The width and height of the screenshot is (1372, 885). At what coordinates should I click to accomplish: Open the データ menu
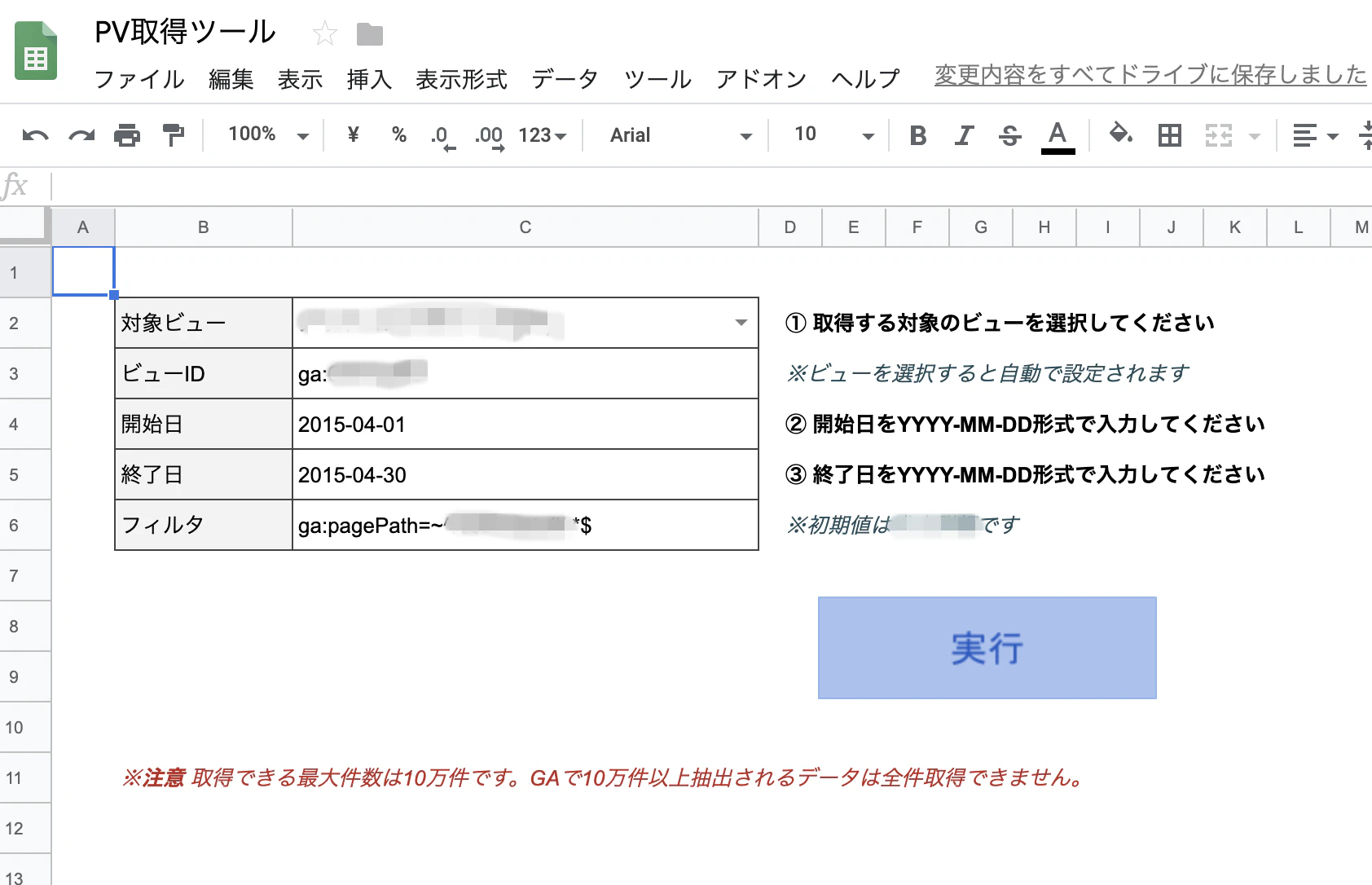click(x=565, y=79)
